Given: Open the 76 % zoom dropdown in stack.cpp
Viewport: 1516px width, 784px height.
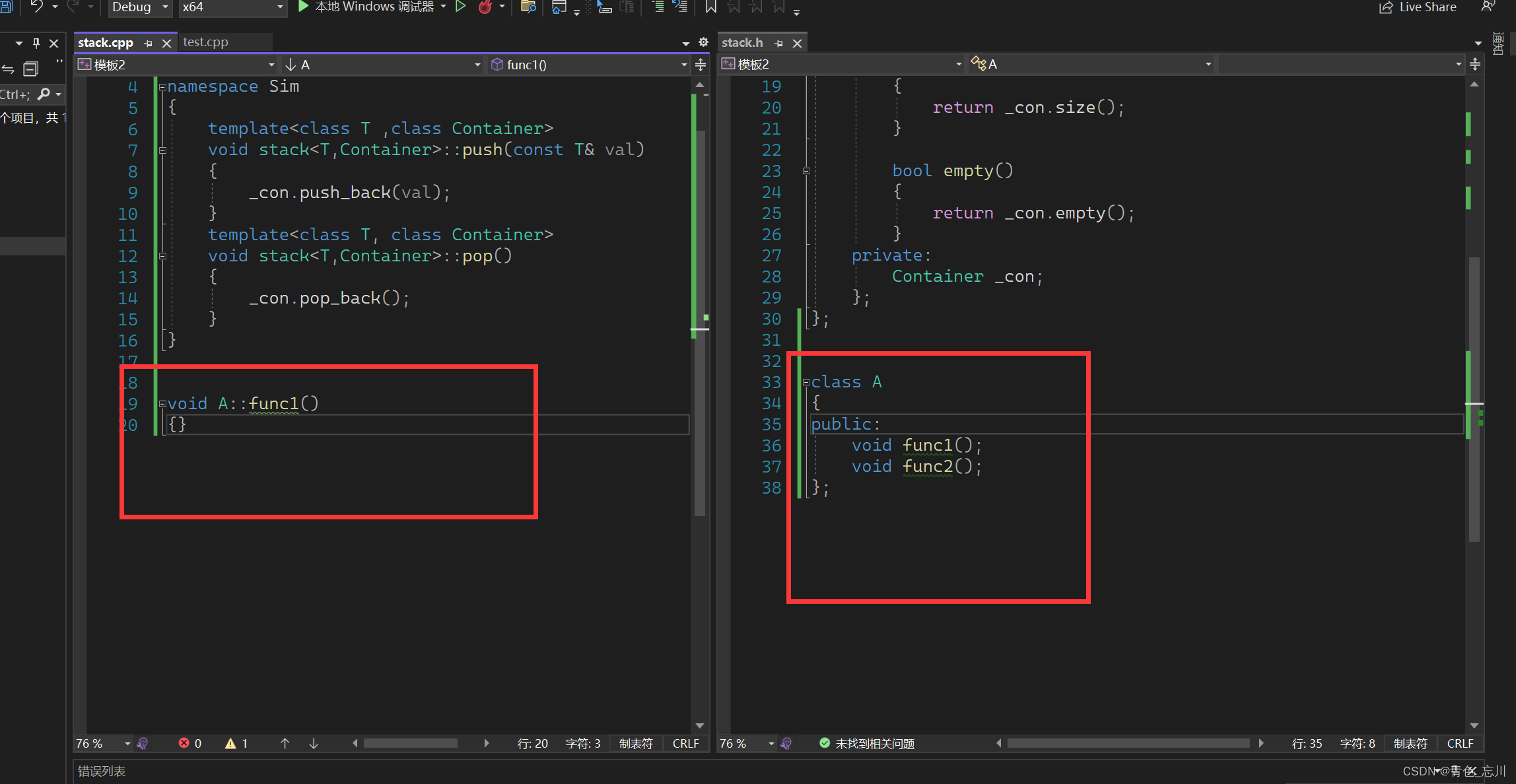Looking at the screenshot, I should [x=103, y=744].
